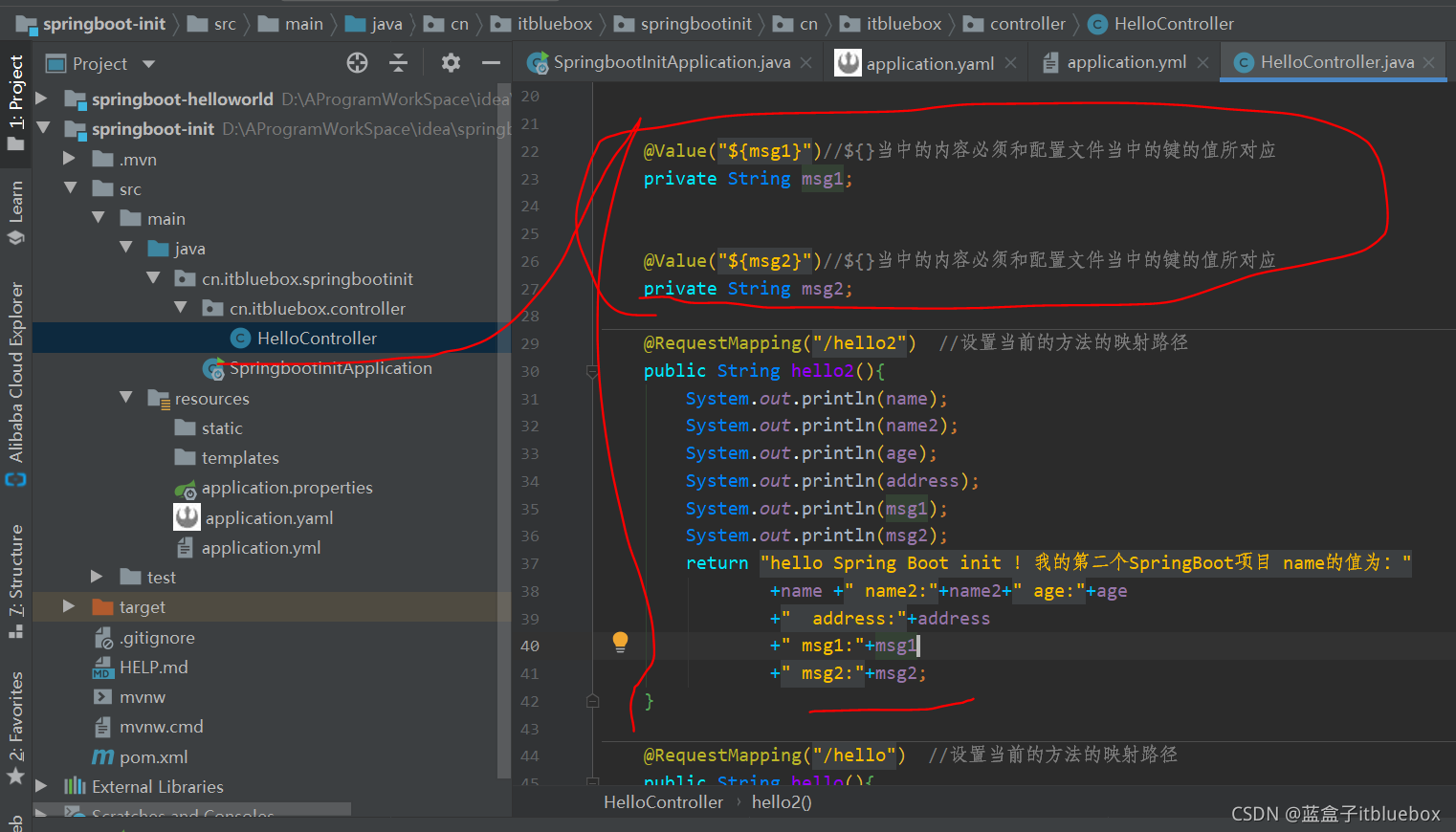The image size is (1456, 832).
Task: Click src breadcrumb in navigation bar
Action: [x=225, y=24]
